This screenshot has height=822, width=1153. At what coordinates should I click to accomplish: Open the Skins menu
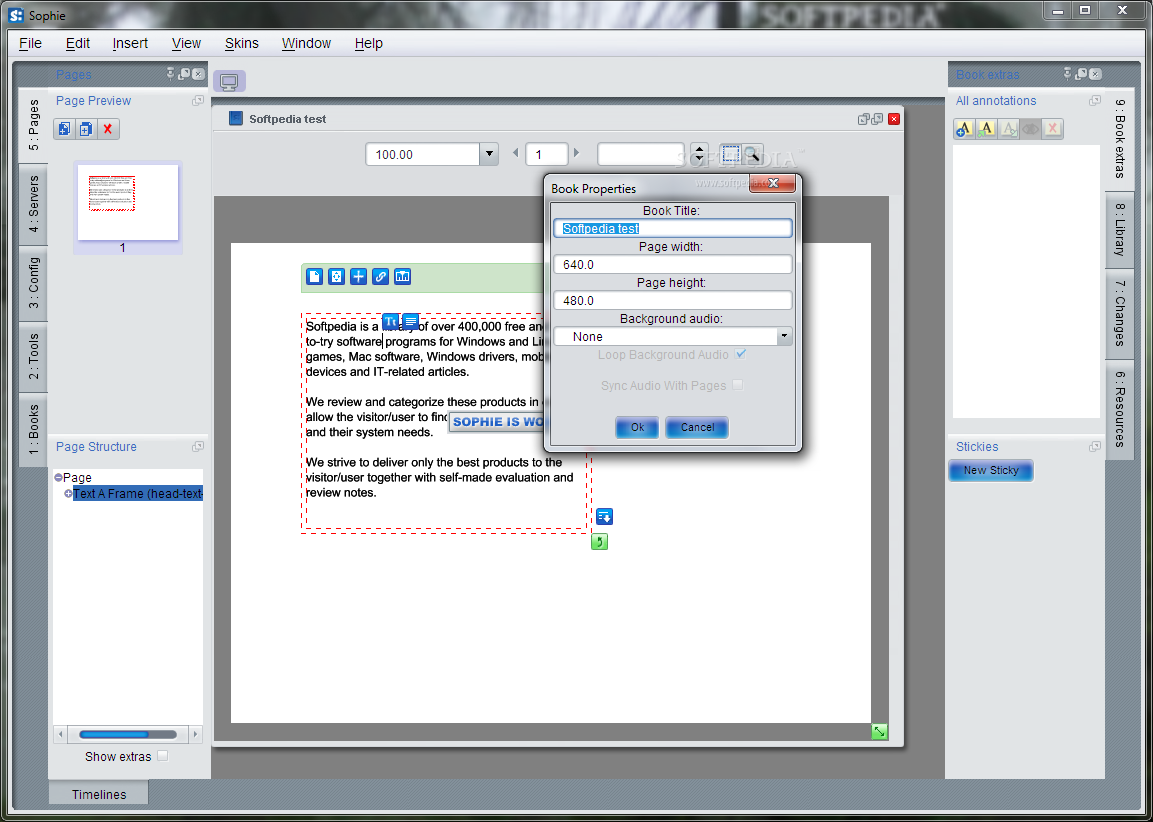241,43
